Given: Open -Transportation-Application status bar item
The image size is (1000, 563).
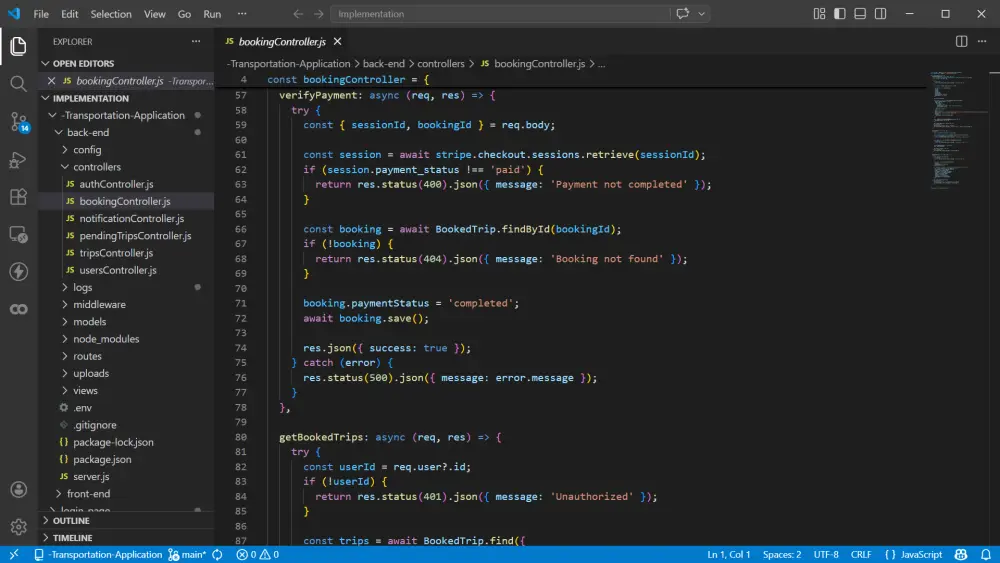Looking at the screenshot, I should pos(99,555).
